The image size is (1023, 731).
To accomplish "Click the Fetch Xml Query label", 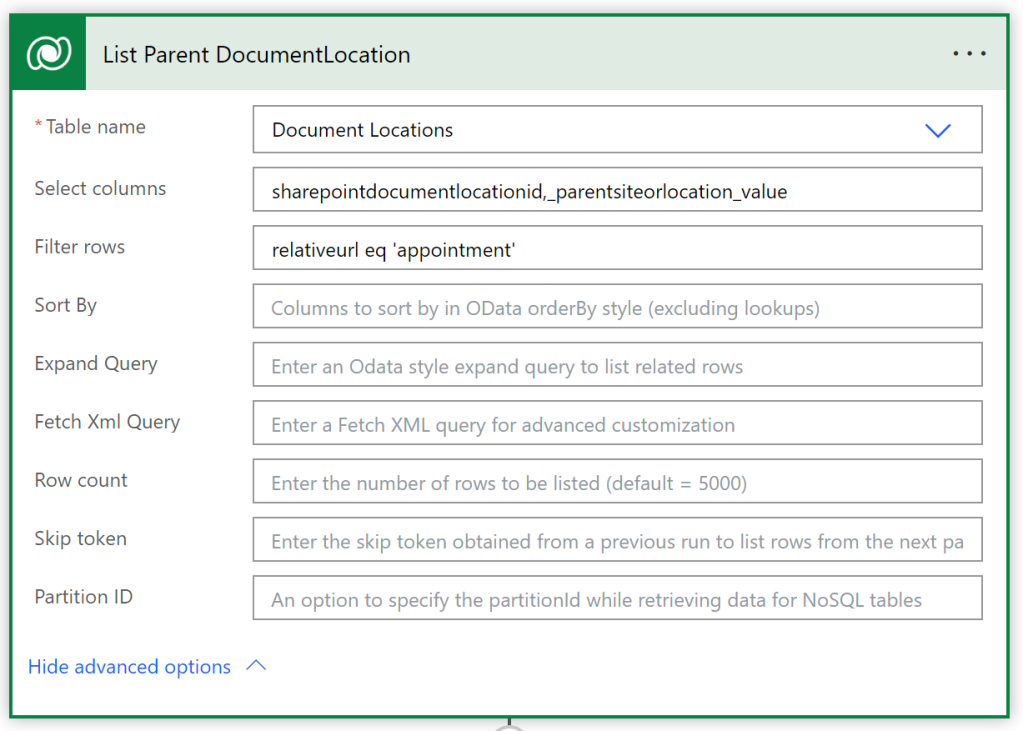I will 107,422.
